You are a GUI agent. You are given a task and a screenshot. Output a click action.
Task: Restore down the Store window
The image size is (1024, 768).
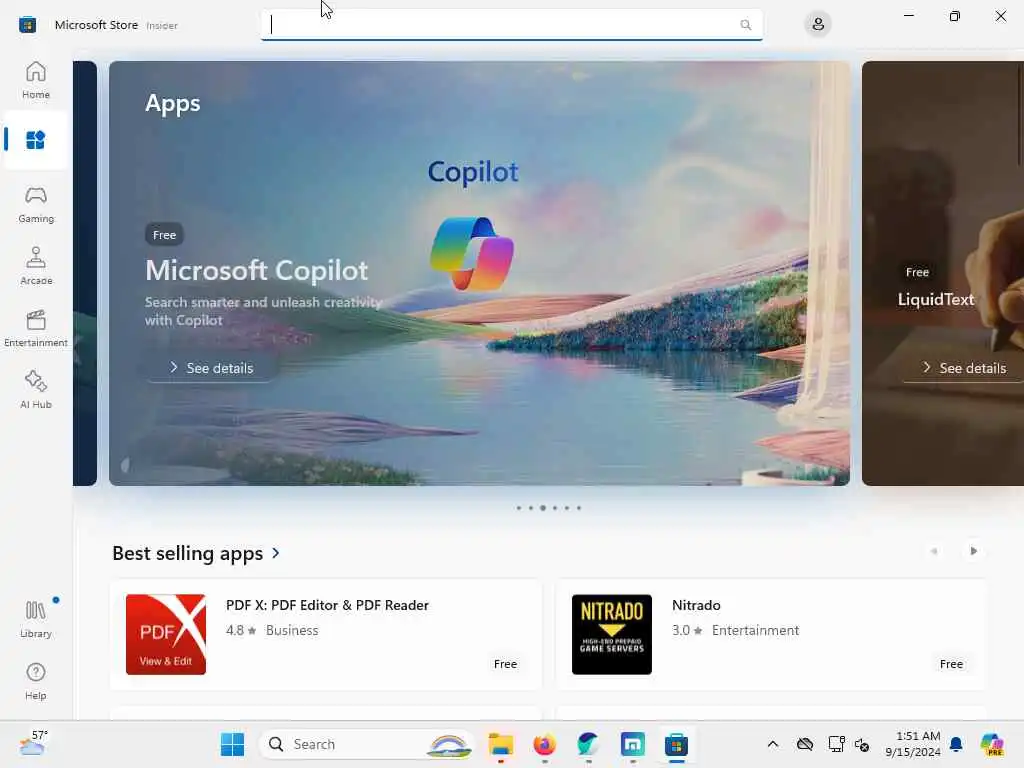click(955, 16)
